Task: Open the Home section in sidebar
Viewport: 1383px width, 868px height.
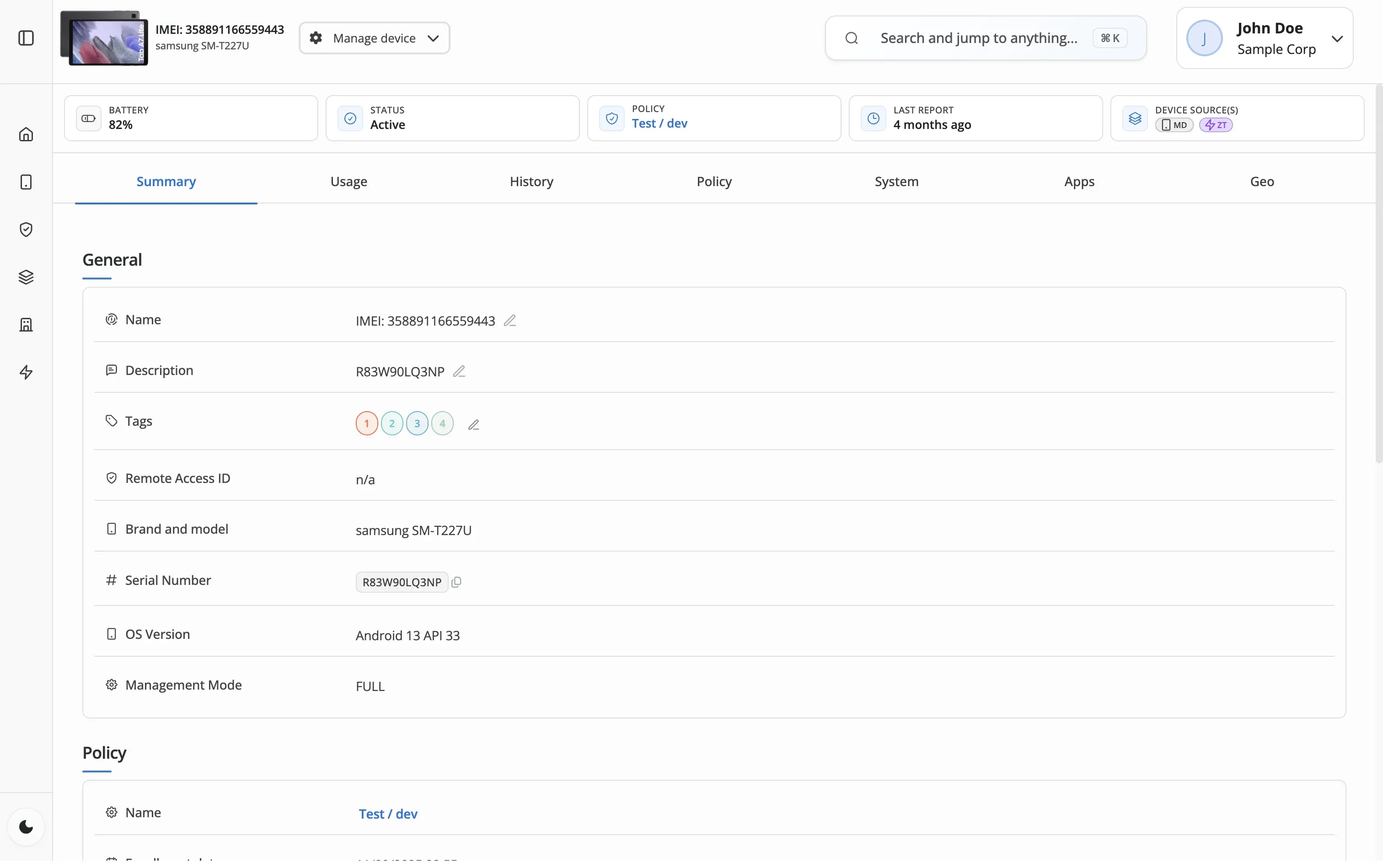Action: coord(27,134)
